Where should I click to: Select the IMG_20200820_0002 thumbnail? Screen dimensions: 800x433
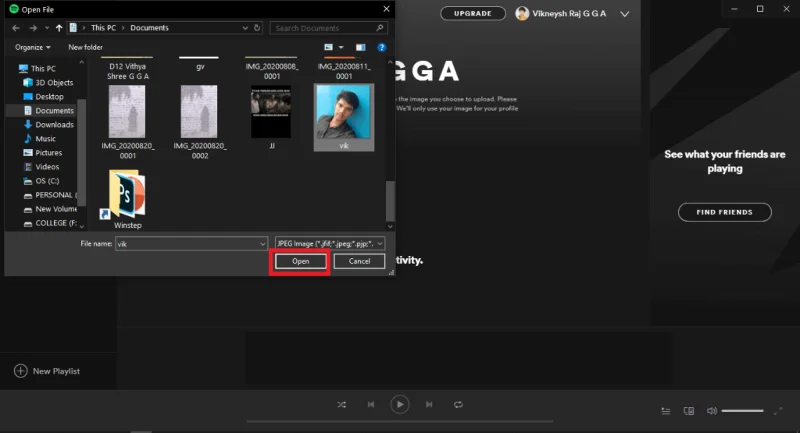pos(199,112)
